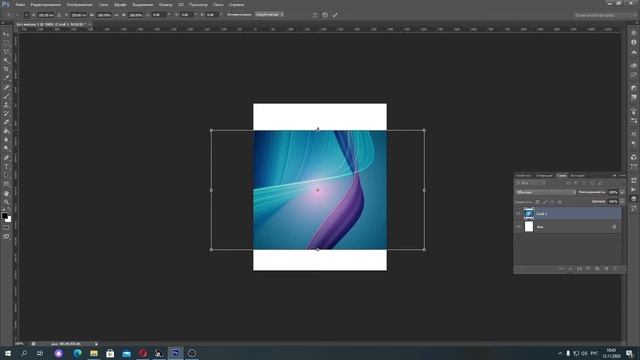
Task: Select the Lasso tool
Action: coord(6,52)
